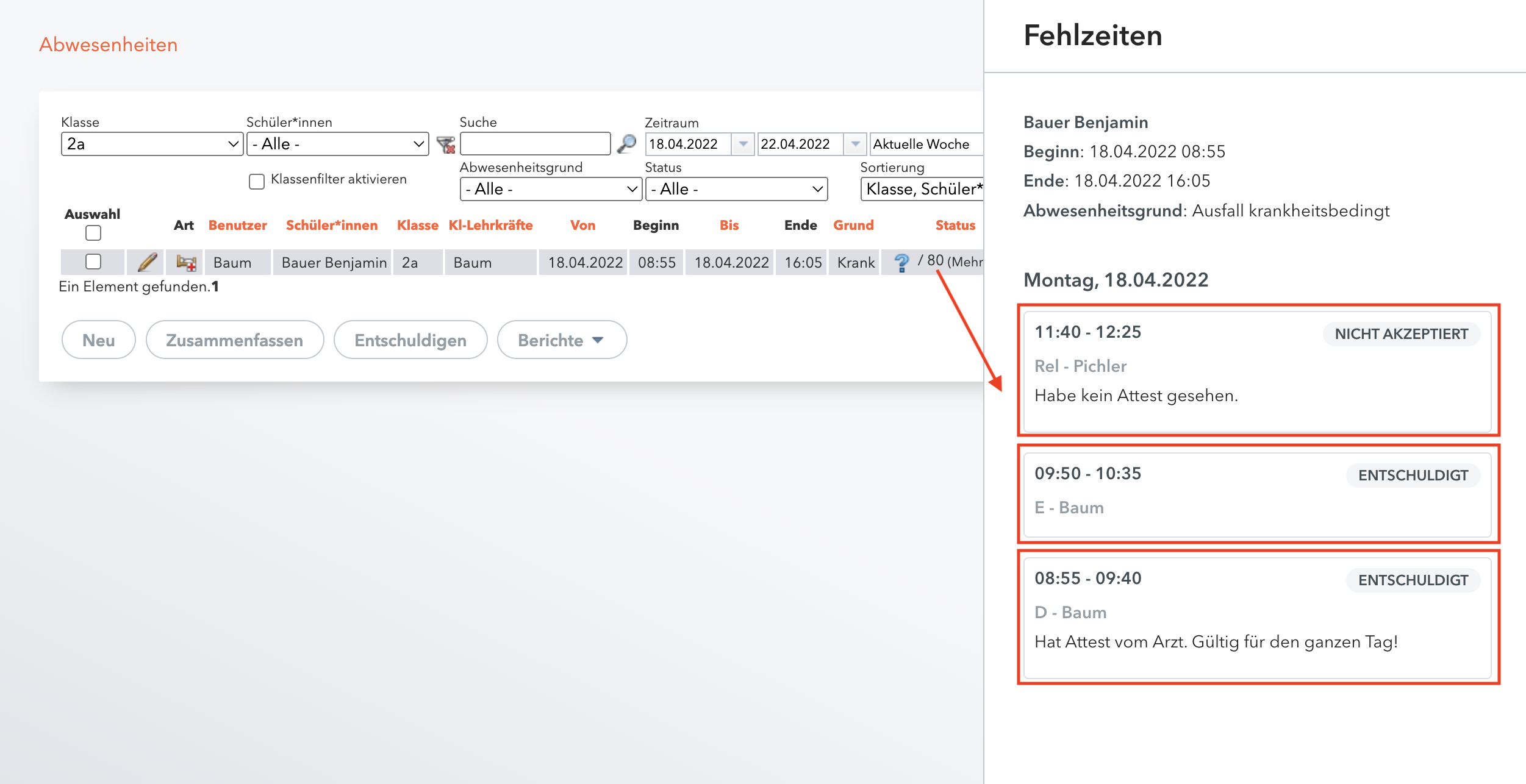The image size is (1526, 784).
Task: Check the Bauer Benjamin row checkbox
Action: click(x=93, y=262)
